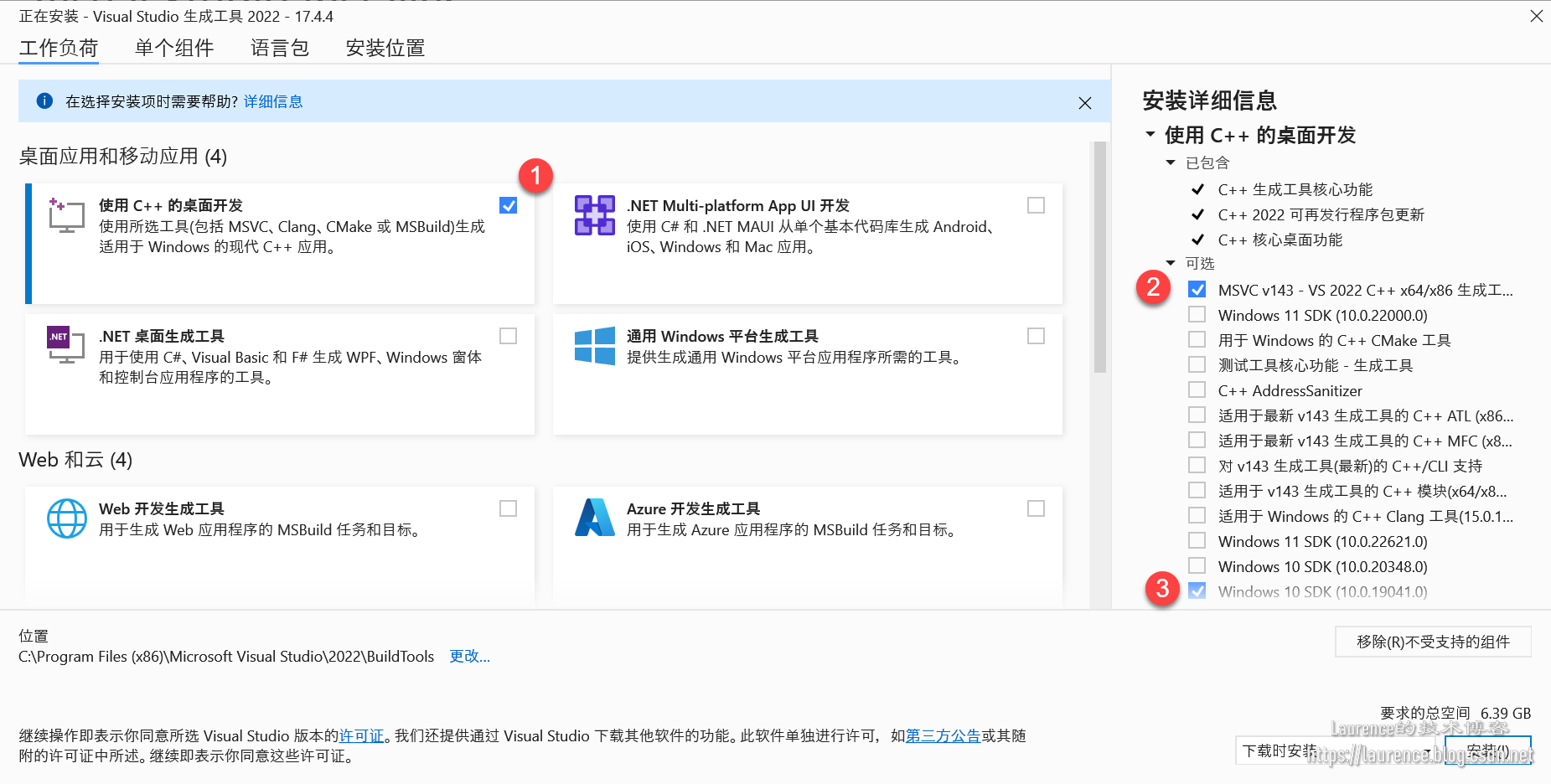Click the Web development globe icon
The width and height of the screenshot is (1551, 784).
point(67,518)
